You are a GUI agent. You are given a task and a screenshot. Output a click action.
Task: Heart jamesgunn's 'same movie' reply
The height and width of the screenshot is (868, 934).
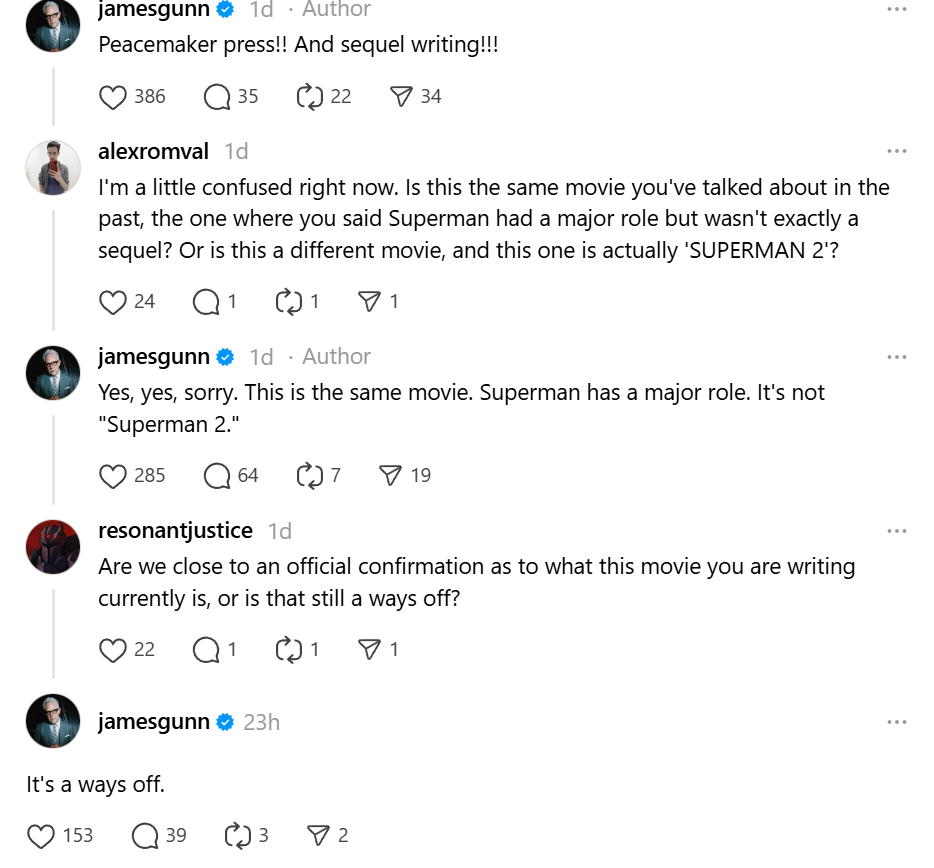113,476
